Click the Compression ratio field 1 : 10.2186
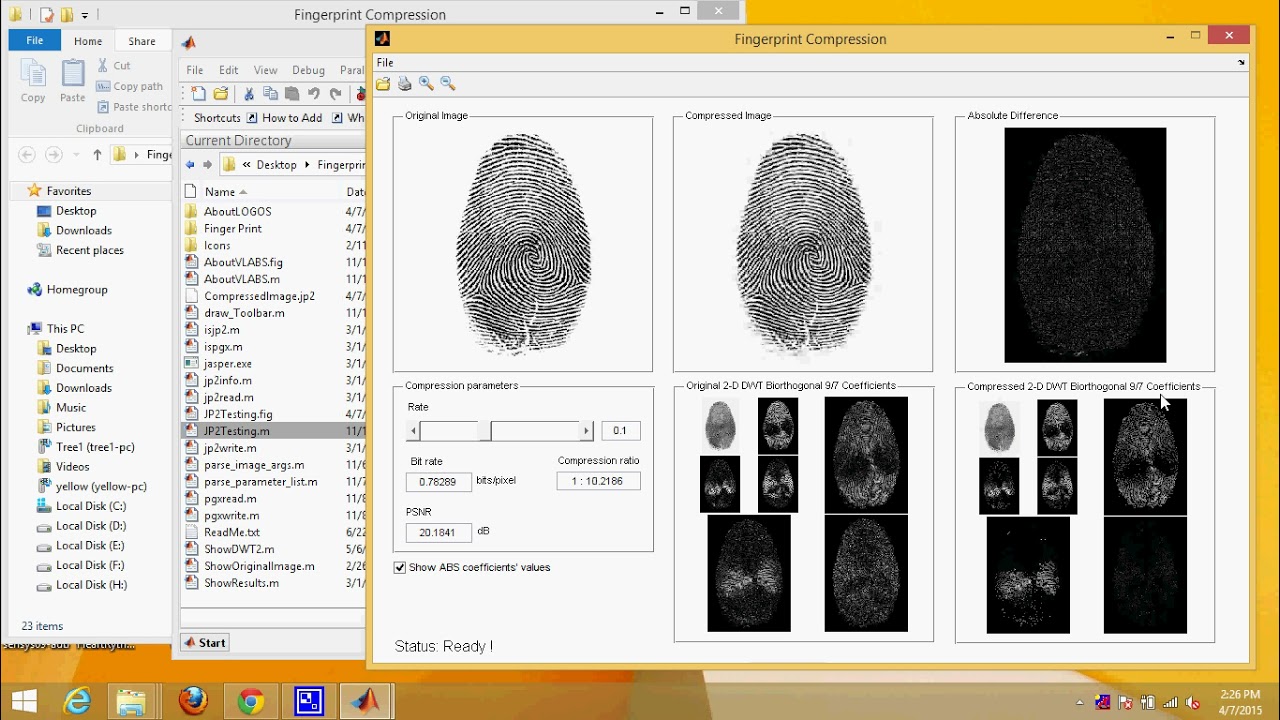Viewport: 1280px width, 720px height. pyautogui.click(x=598, y=481)
